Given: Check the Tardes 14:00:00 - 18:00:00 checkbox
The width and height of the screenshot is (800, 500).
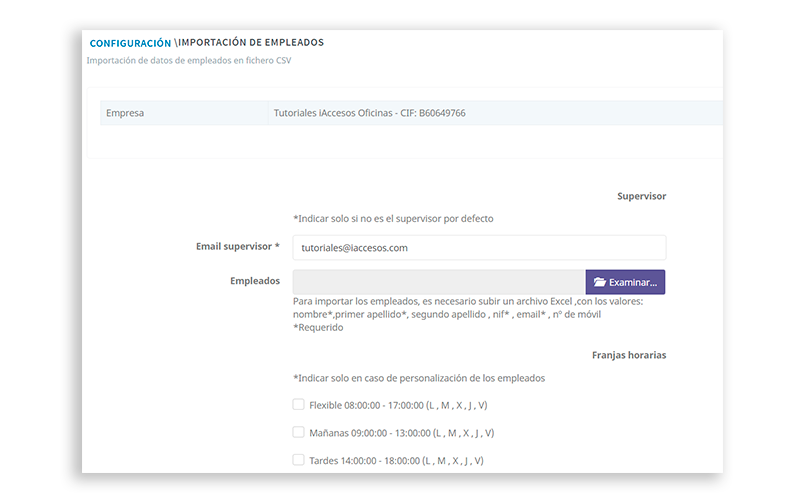Looking at the screenshot, I should 298,460.
